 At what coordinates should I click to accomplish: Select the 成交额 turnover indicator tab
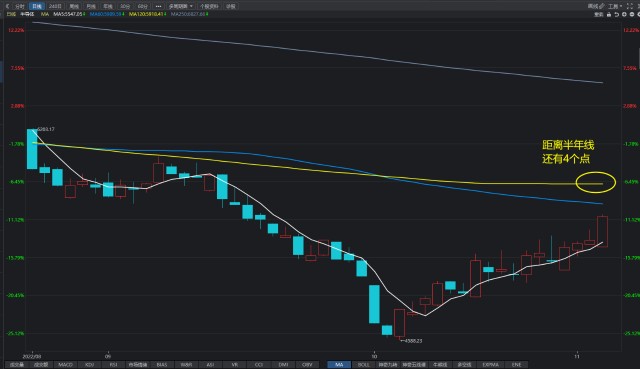(41, 365)
